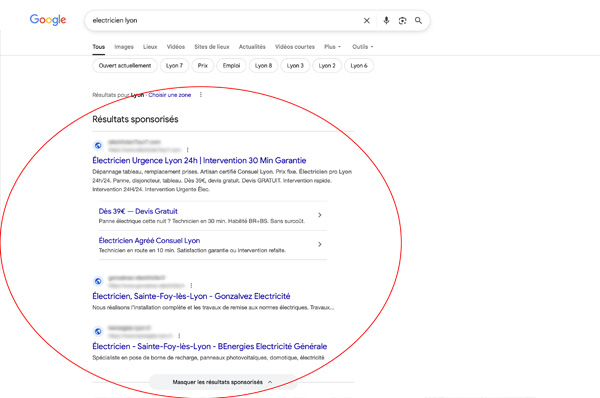Apply Lyon 3 filter chip
This screenshot has height=398, width=600.
pyautogui.click(x=295, y=65)
